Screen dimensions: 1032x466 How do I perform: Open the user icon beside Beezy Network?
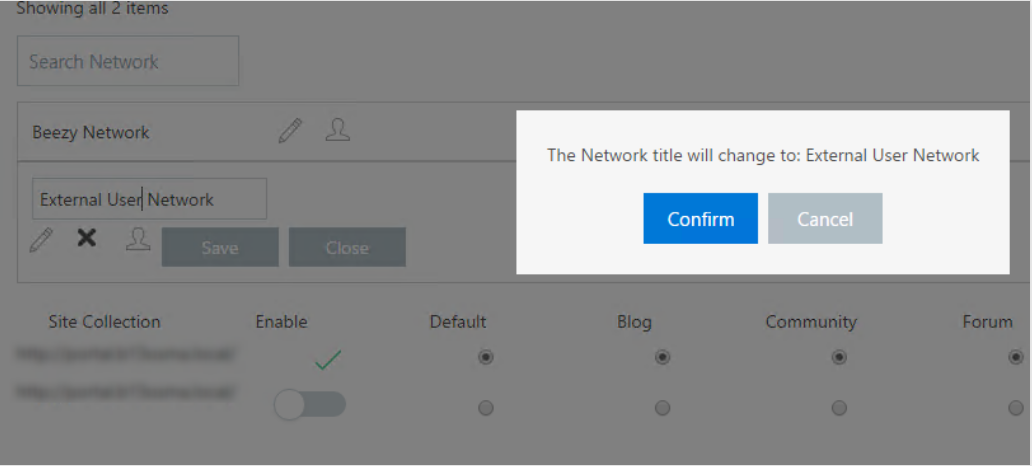coord(338,130)
